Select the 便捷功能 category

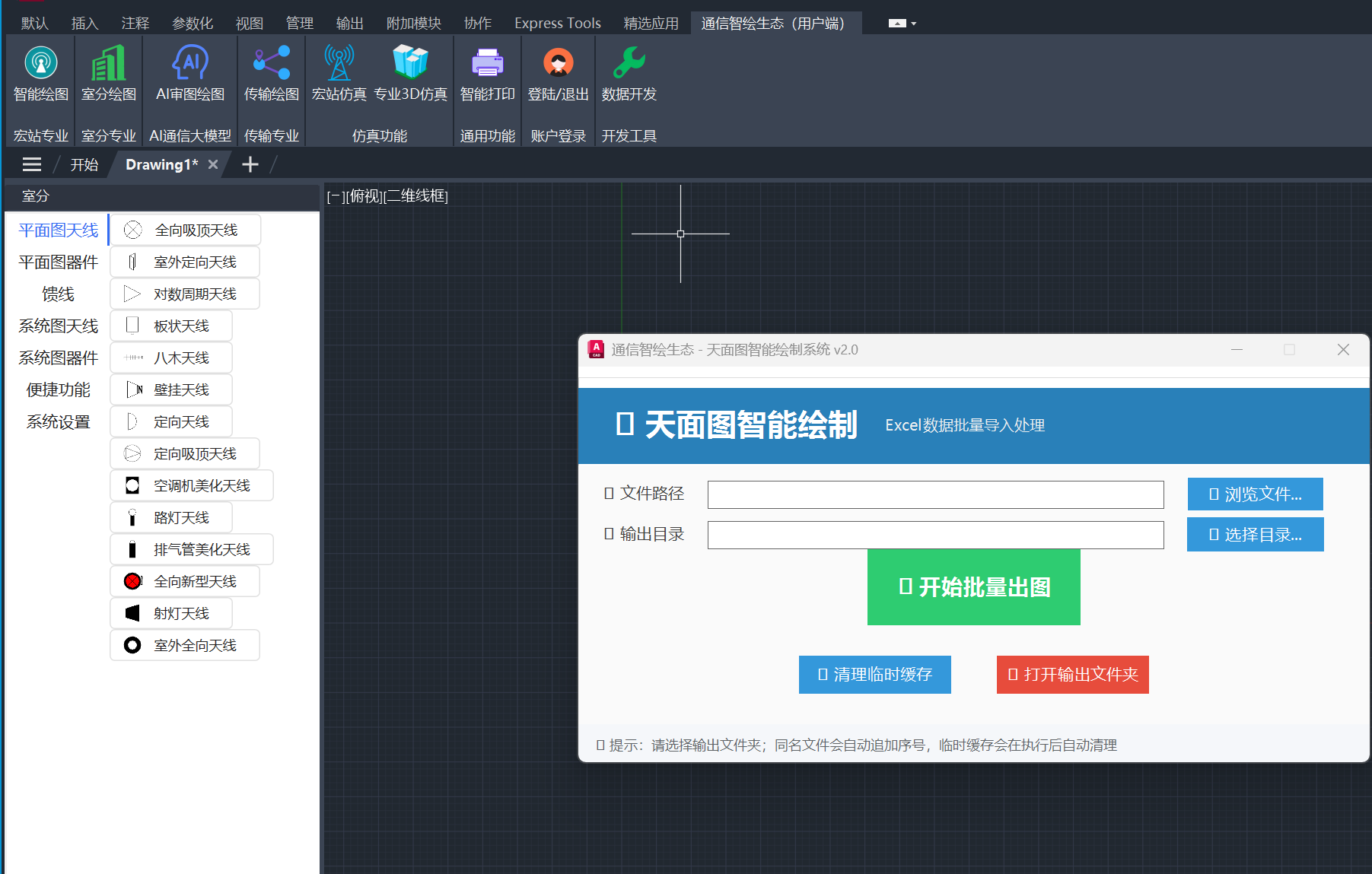59,389
